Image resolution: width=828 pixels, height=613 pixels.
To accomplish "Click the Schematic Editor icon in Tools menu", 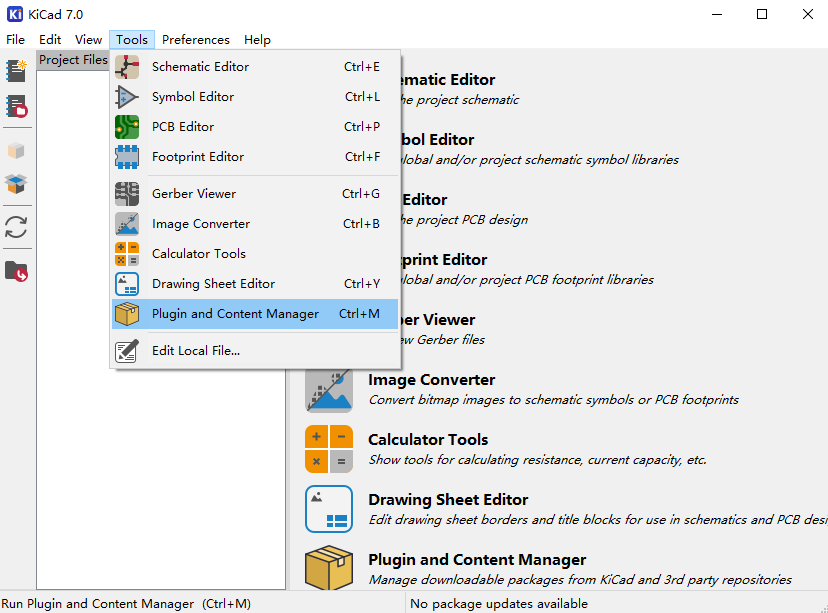I will pyautogui.click(x=127, y=67).
